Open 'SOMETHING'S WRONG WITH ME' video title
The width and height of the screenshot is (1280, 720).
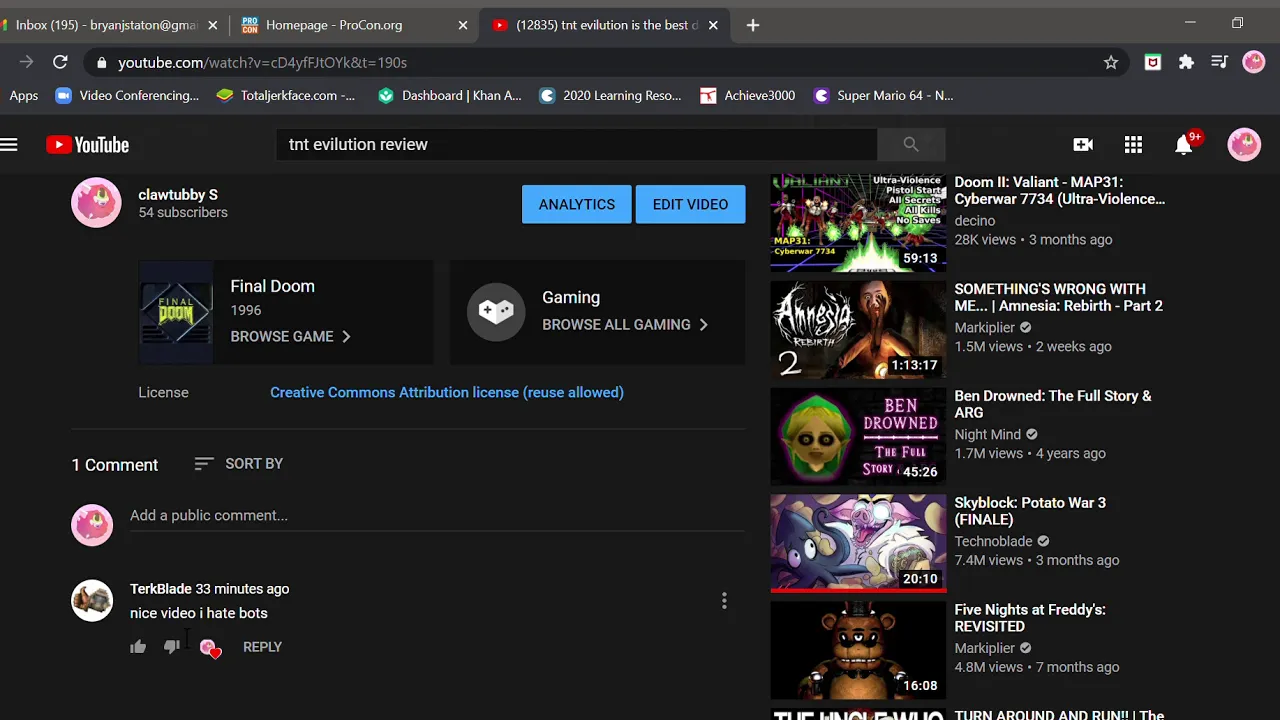(1058, 298)
